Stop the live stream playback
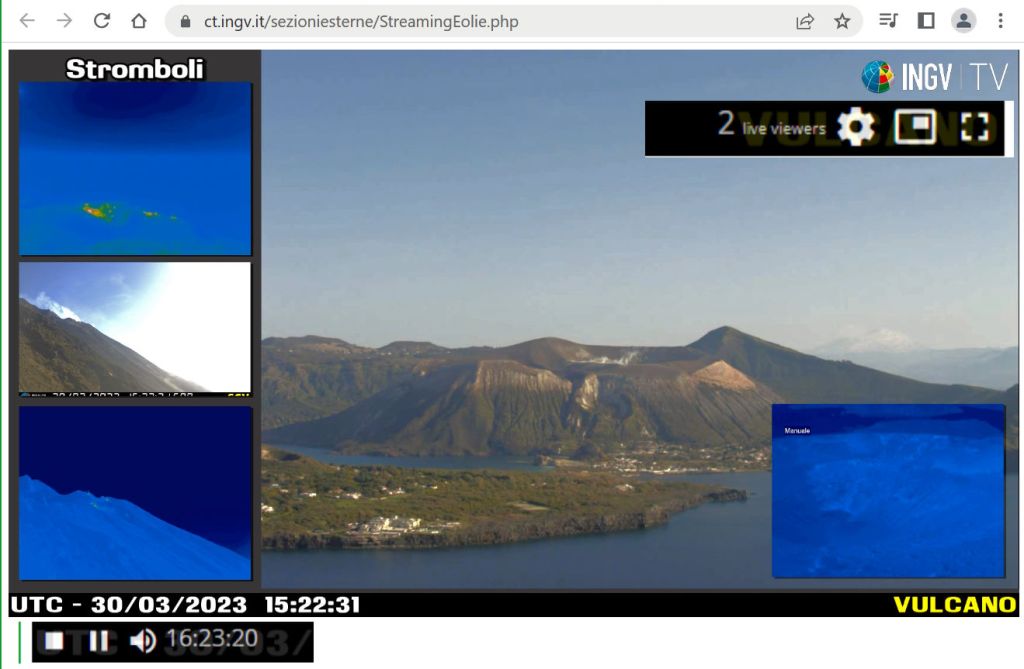 click(54, 641)
